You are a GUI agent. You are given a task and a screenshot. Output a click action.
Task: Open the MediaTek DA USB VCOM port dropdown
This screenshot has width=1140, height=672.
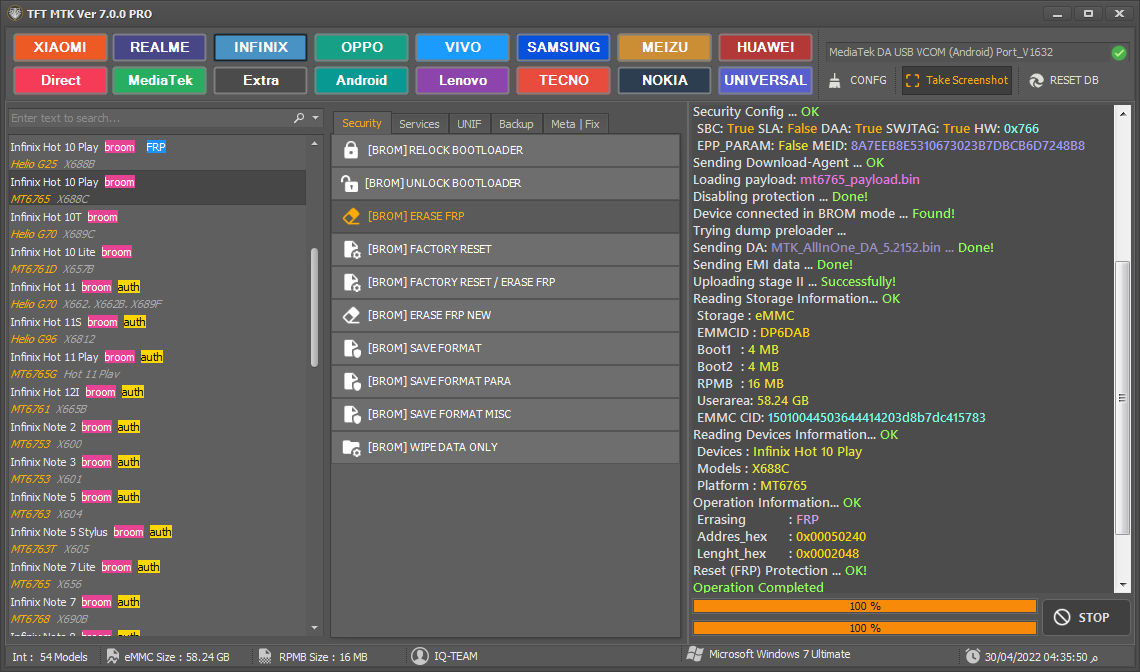966,52
